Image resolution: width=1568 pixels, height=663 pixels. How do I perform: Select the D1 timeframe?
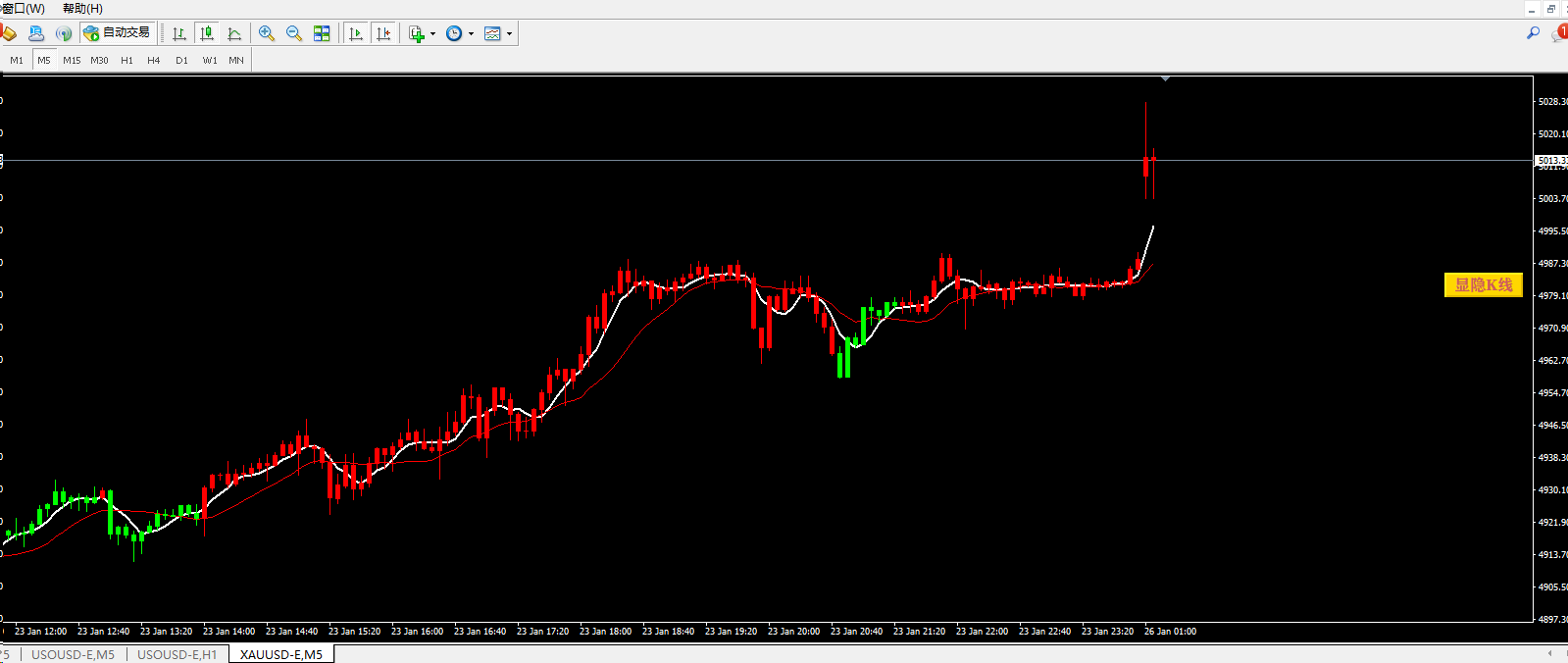click(x=181, y=60)
